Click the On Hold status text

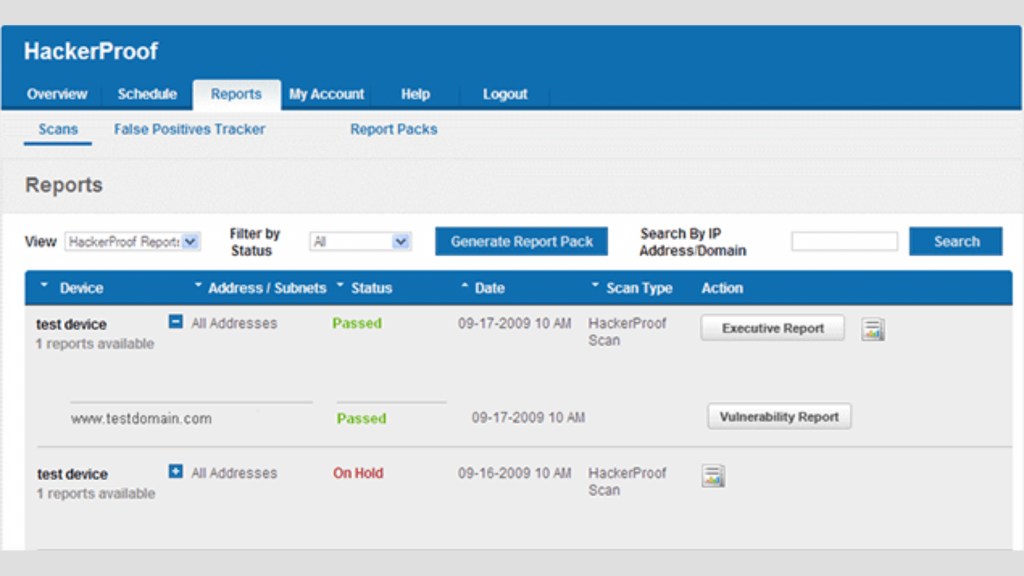[358, 473]
